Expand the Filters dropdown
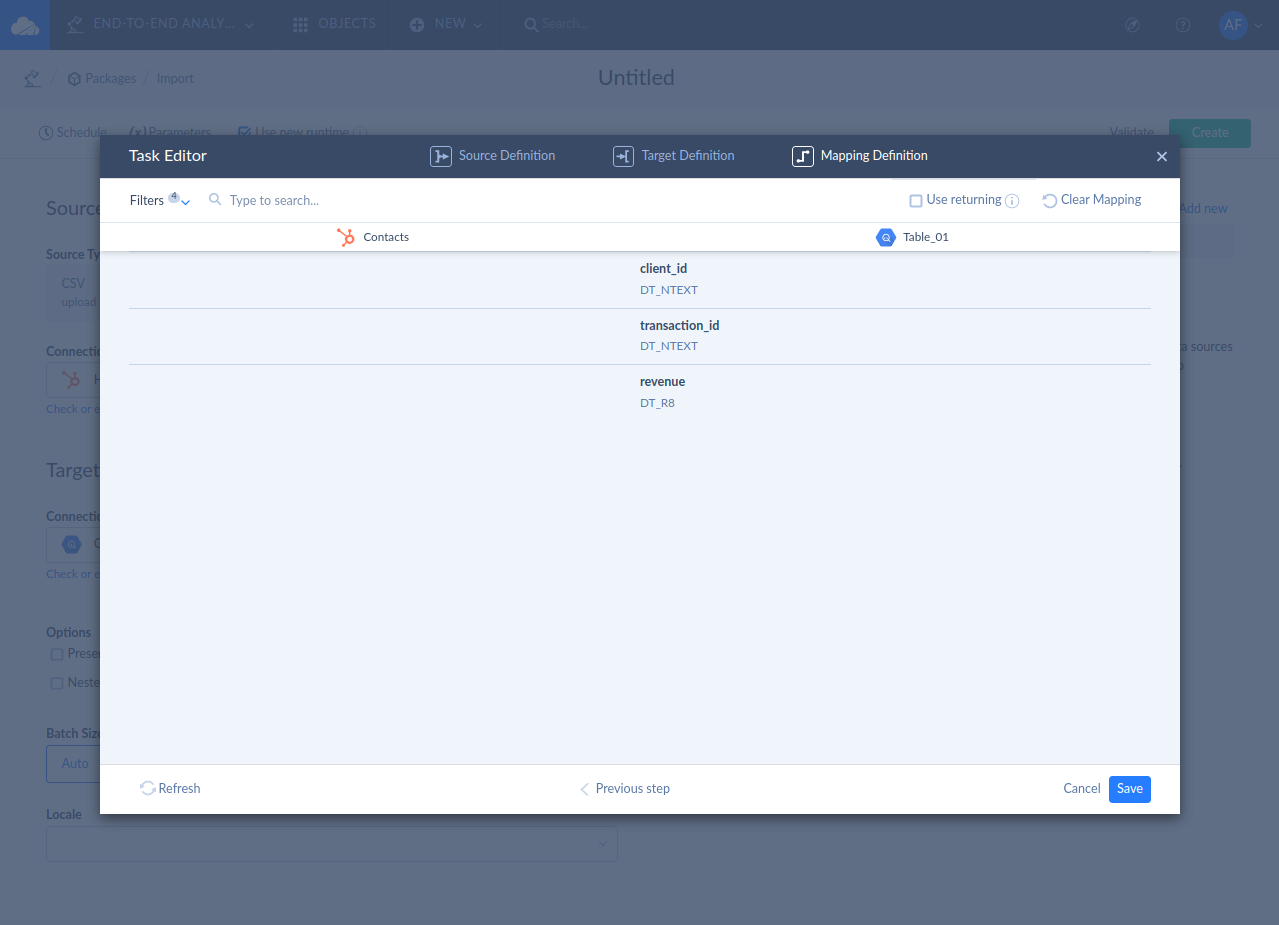The width and height of the screenshot is (1279, 925). tap(160, 200)
